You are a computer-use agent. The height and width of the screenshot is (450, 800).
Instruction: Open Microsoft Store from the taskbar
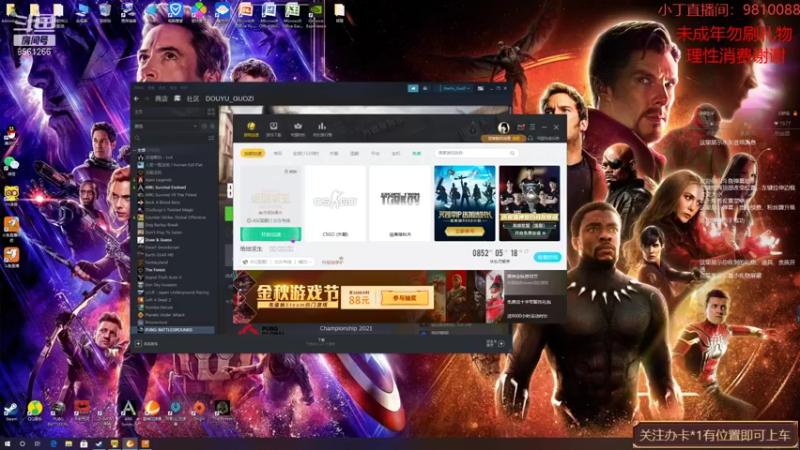pos(84,444)
